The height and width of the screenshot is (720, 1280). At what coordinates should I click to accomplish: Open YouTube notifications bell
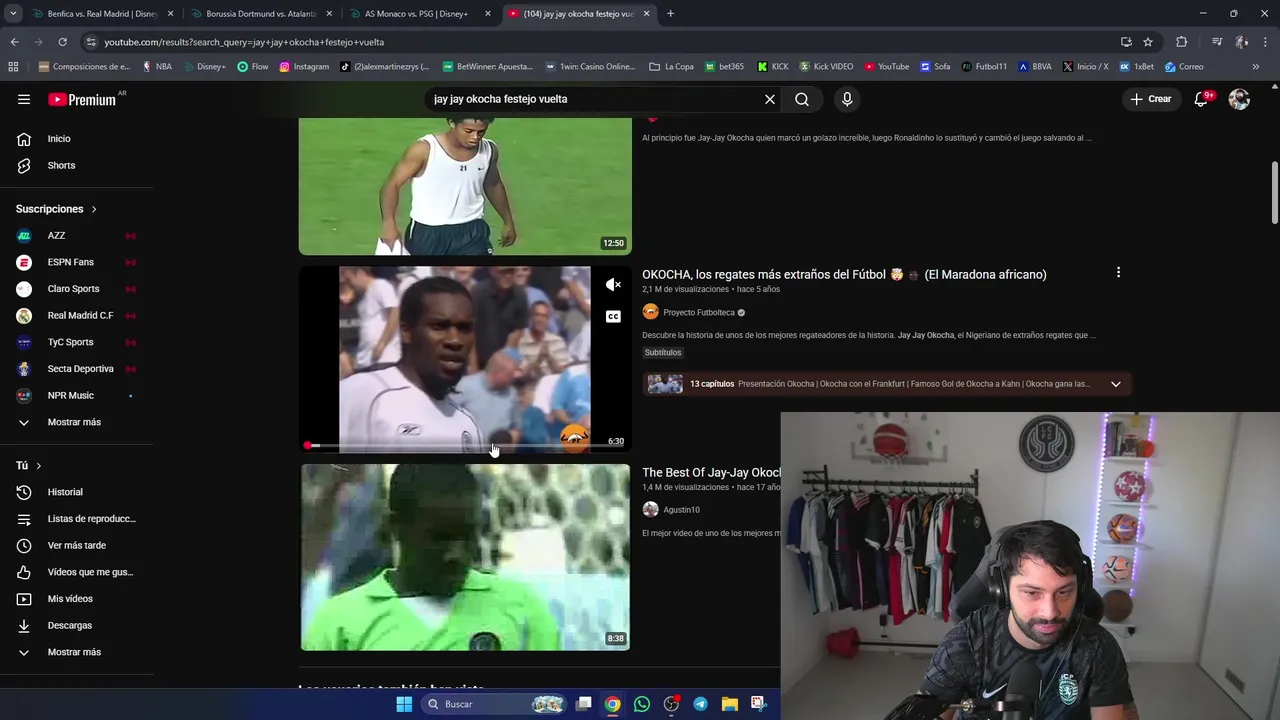point(1201,99)
